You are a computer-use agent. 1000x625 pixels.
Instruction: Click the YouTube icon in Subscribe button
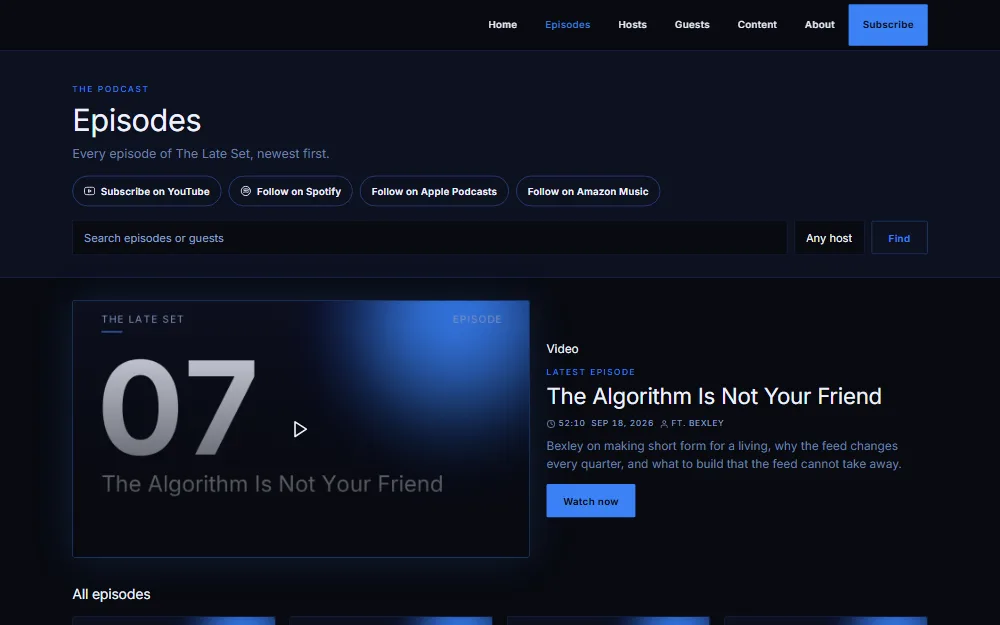coord(89,191)
